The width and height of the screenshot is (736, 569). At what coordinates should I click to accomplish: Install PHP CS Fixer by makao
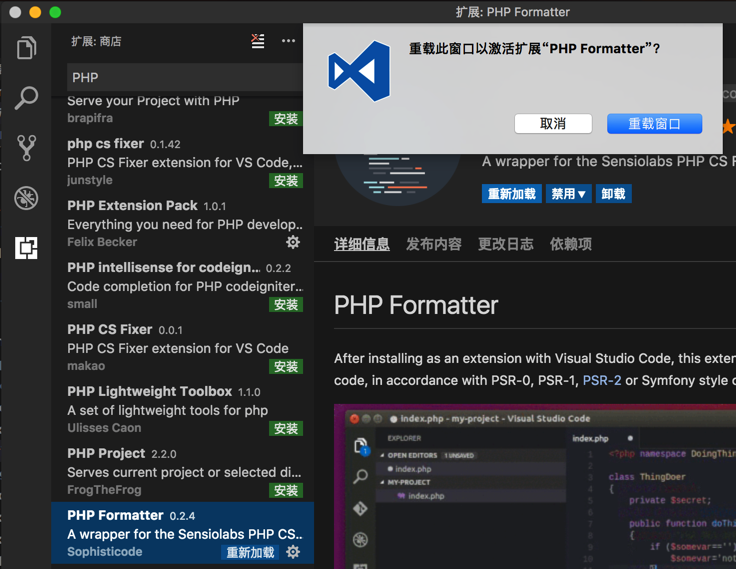(x=286, y=367)
